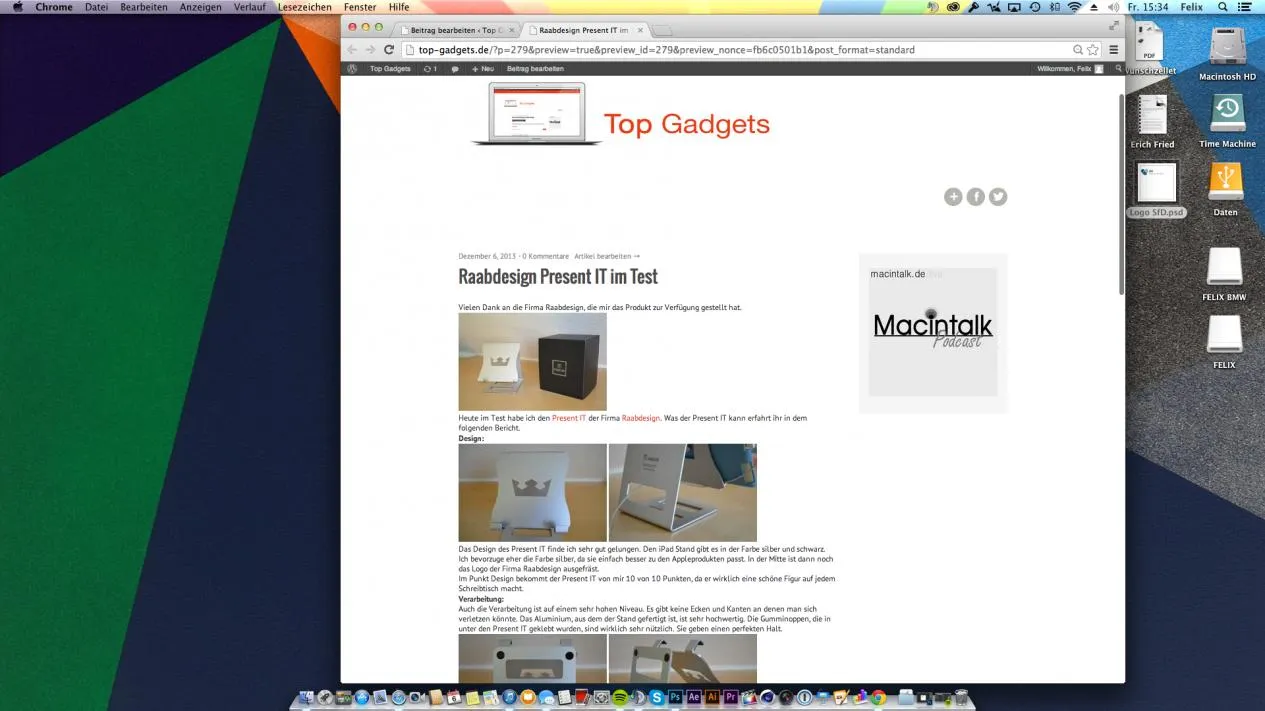Open Spotlight search in the menu bar
The height and width of the screenshot is (711, 1265).
coord(1222,7)
